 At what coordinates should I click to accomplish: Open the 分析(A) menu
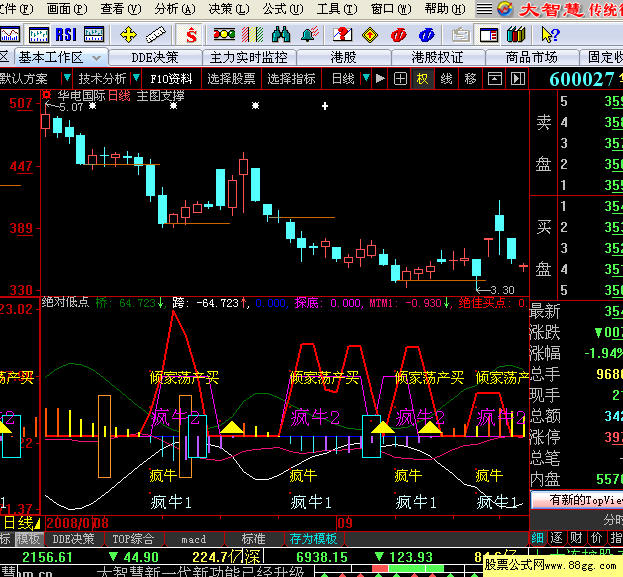(x=175, y=9)
